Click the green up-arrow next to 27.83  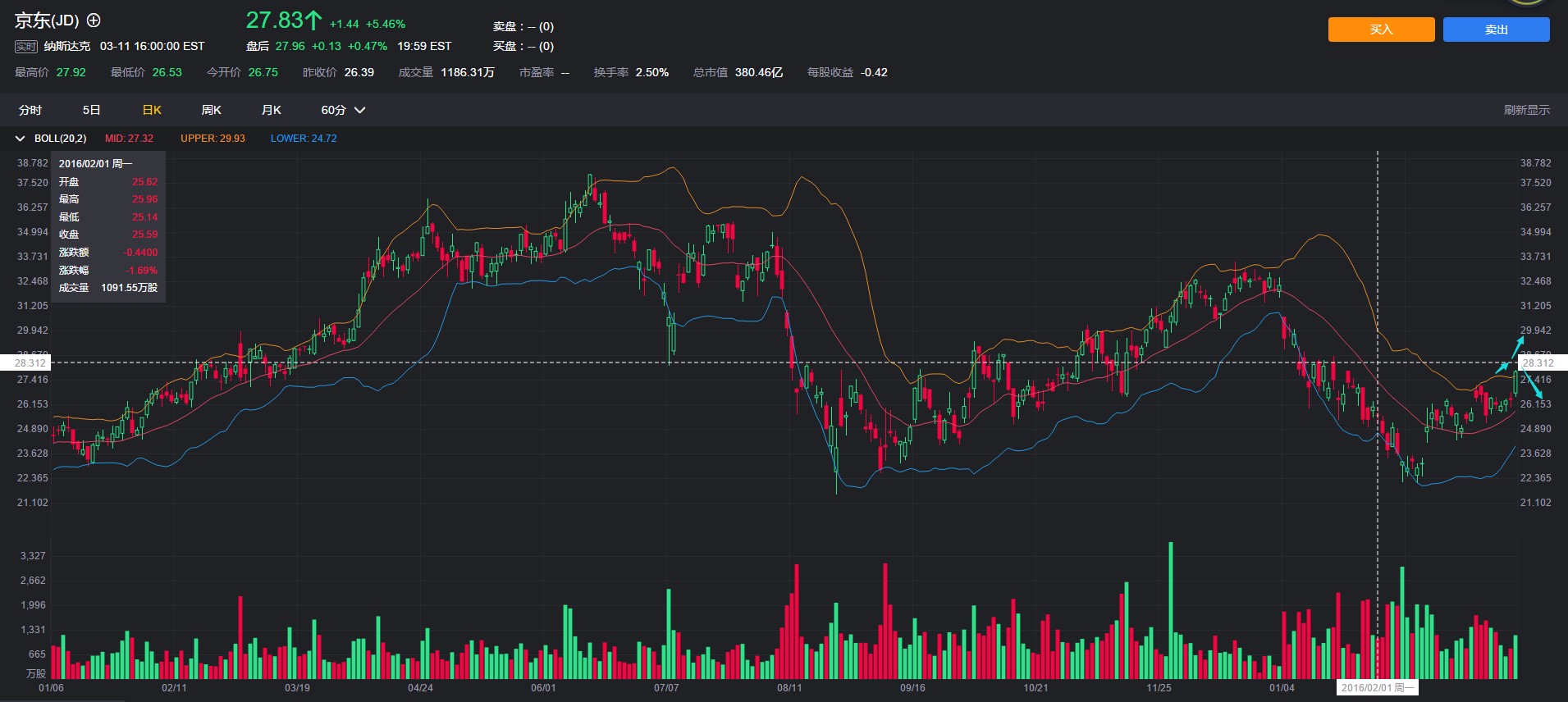[313, 21]
